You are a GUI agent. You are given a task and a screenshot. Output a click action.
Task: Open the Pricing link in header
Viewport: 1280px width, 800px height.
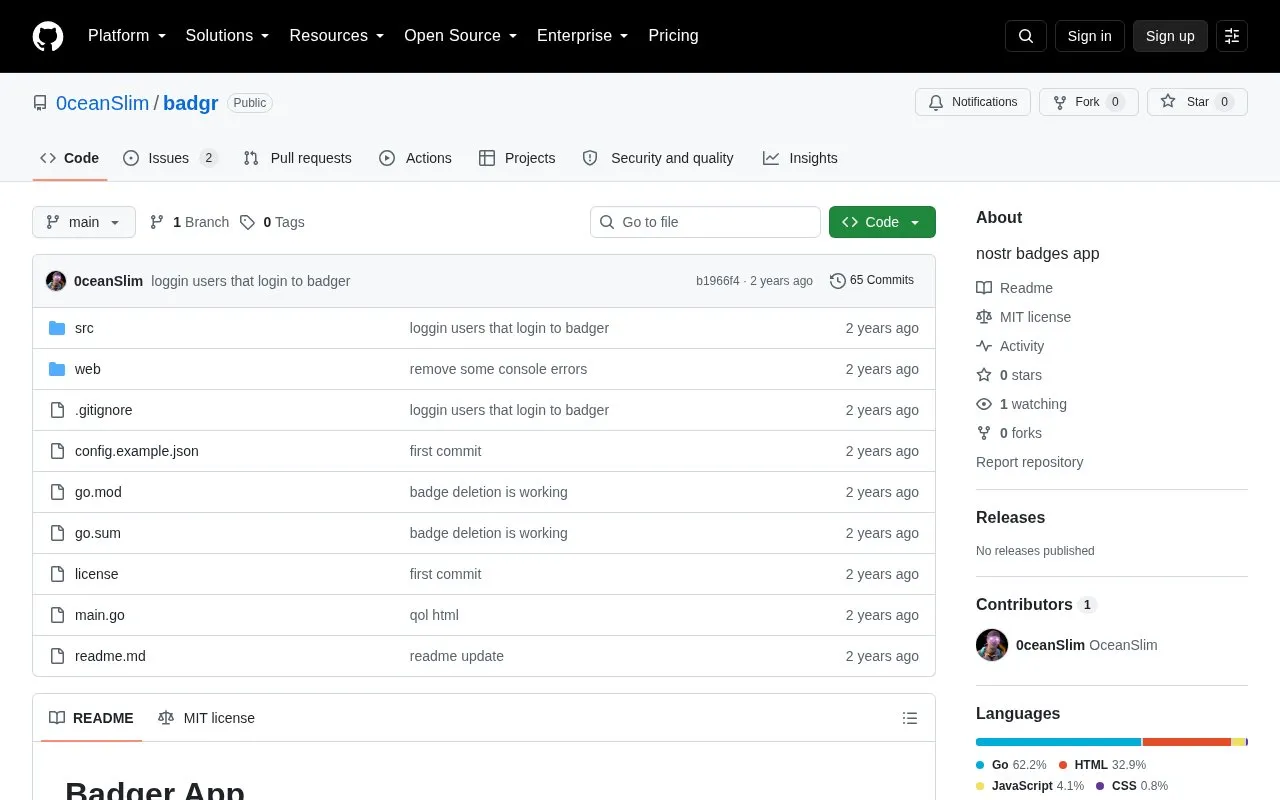(x=673, y=36)
